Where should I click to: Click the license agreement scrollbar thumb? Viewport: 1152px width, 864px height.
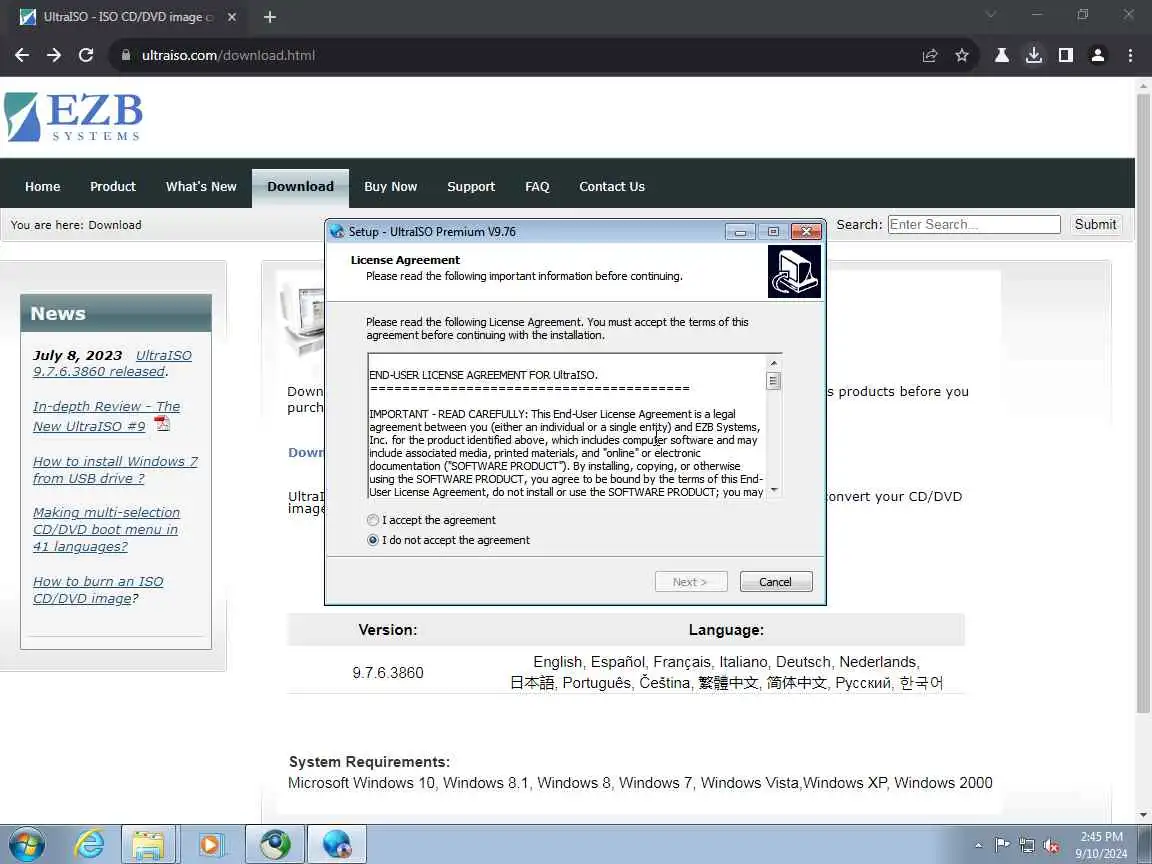[x=773, y=381]
